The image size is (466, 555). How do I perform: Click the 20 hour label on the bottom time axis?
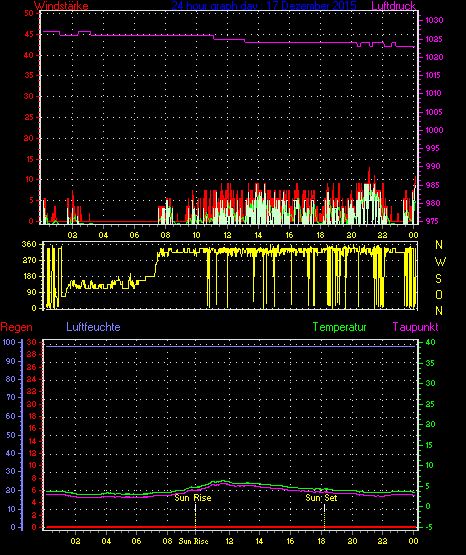[352, 541]
